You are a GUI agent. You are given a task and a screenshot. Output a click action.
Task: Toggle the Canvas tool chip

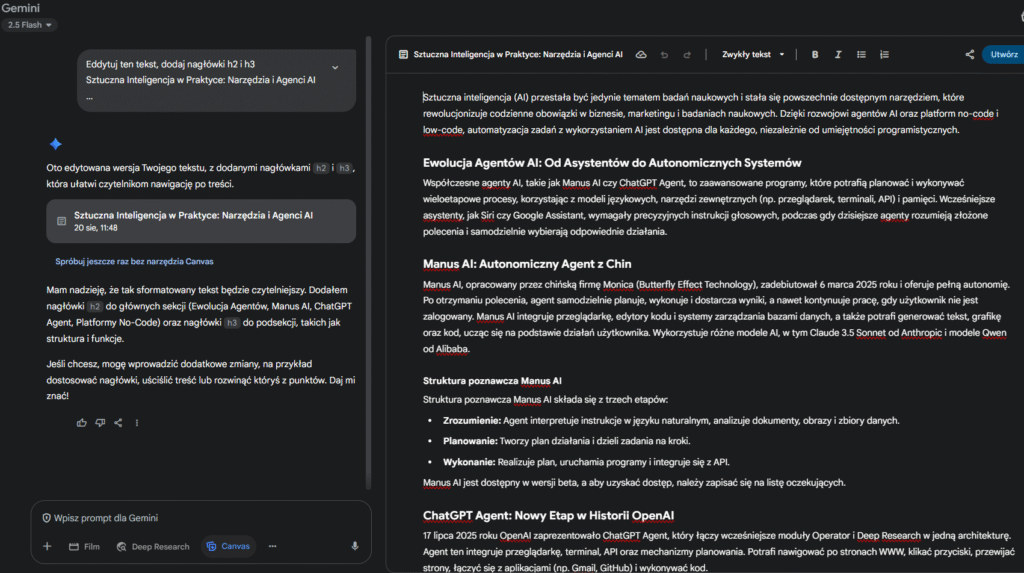point(228,546)
